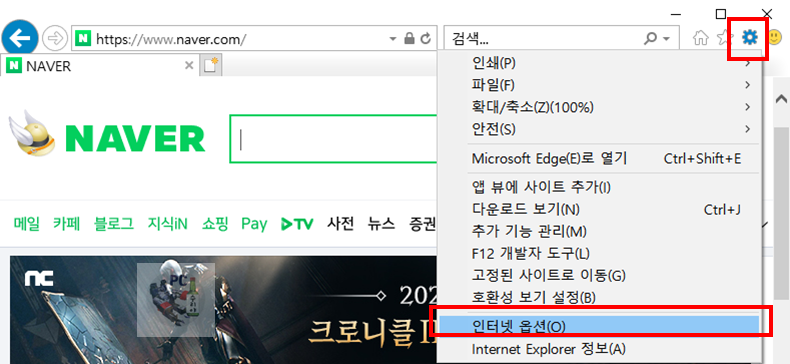
Task: Click the Tools gear icon
Action: tap(750, 37)
